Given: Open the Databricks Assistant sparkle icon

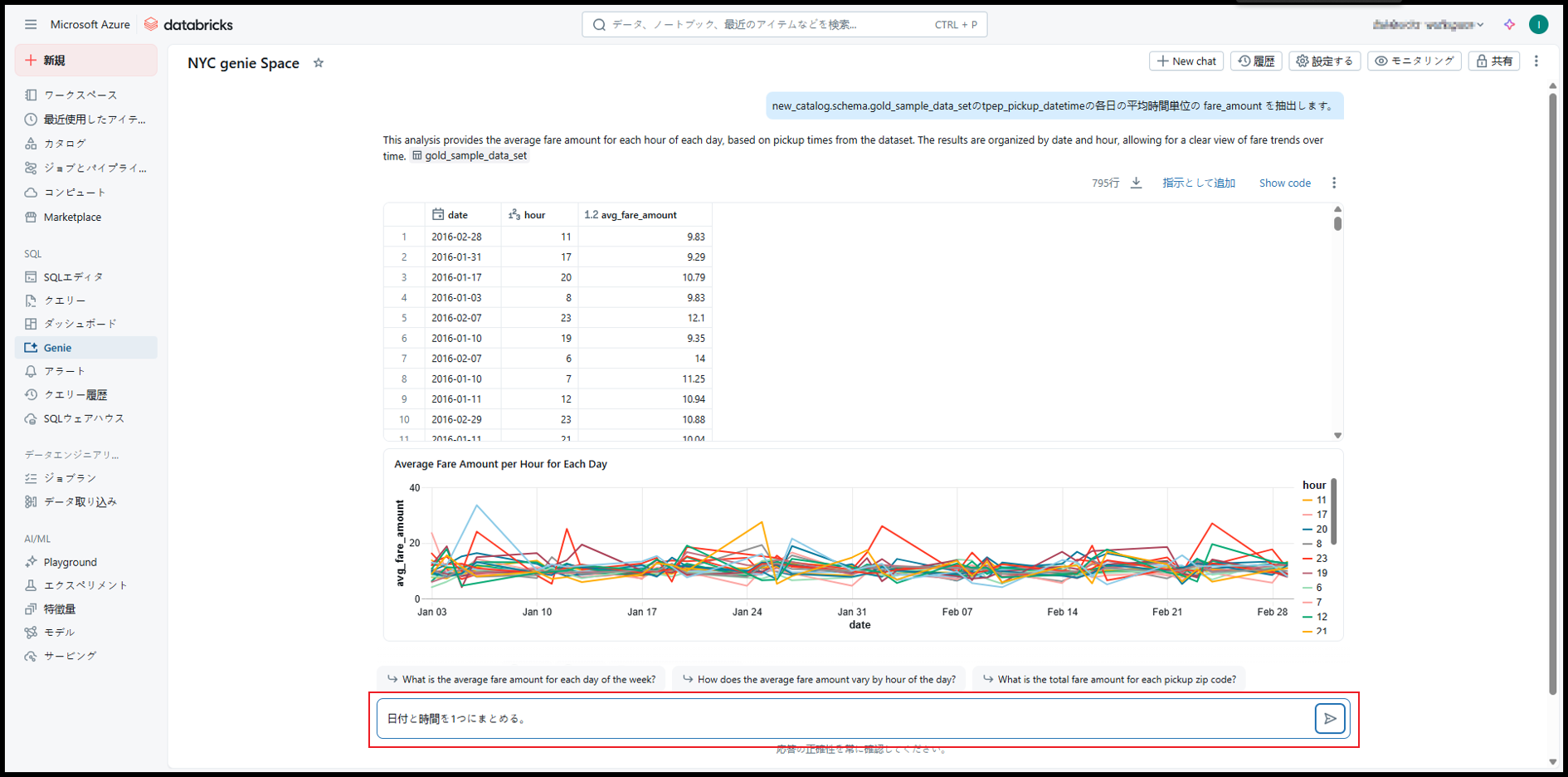Looking at the screenshot, I should 1509,25.
